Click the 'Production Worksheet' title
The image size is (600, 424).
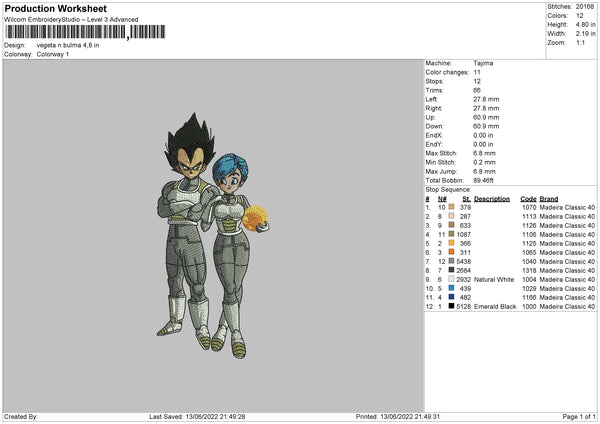tap(56, 8)
